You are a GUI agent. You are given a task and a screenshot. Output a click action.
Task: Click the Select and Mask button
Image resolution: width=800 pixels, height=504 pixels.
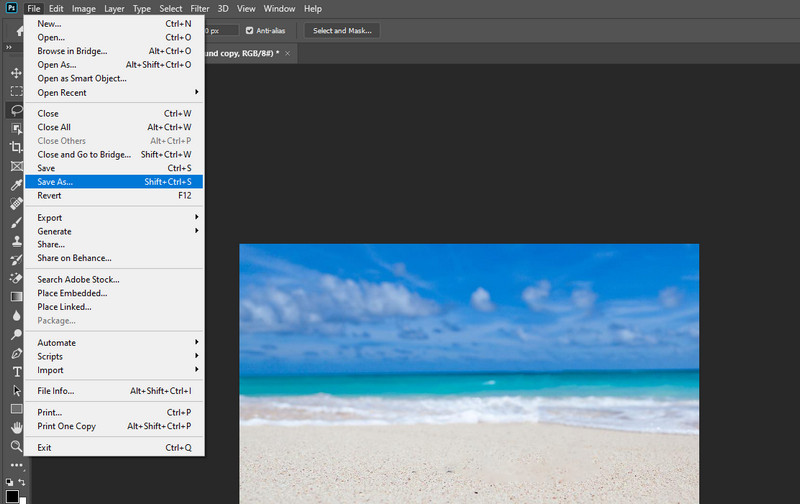(342, 30)
